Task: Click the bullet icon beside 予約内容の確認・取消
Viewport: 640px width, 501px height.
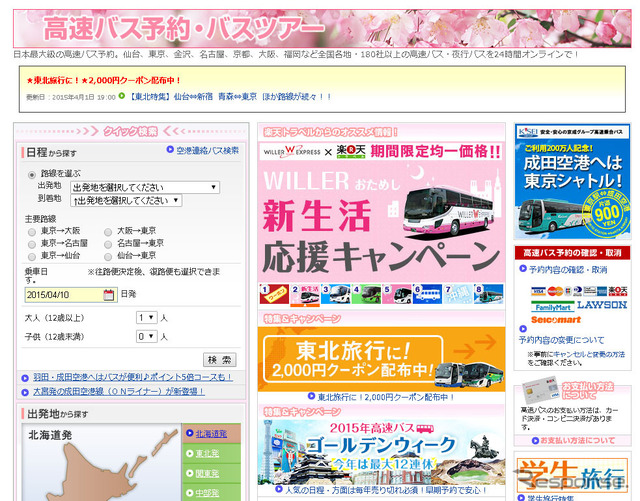Action: coord(523,269)
